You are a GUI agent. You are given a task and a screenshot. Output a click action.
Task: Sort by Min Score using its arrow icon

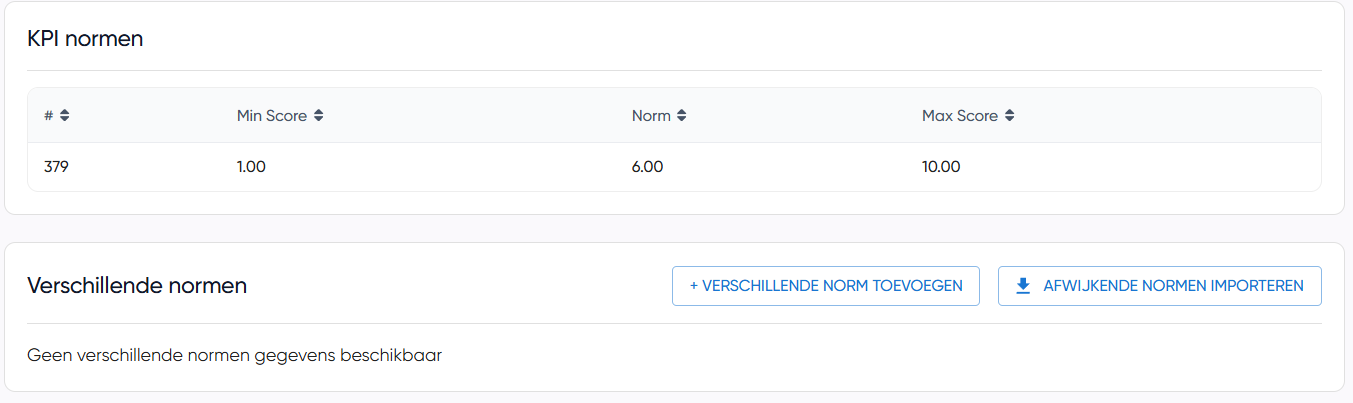pyautogui.click(x=318, y=116)
